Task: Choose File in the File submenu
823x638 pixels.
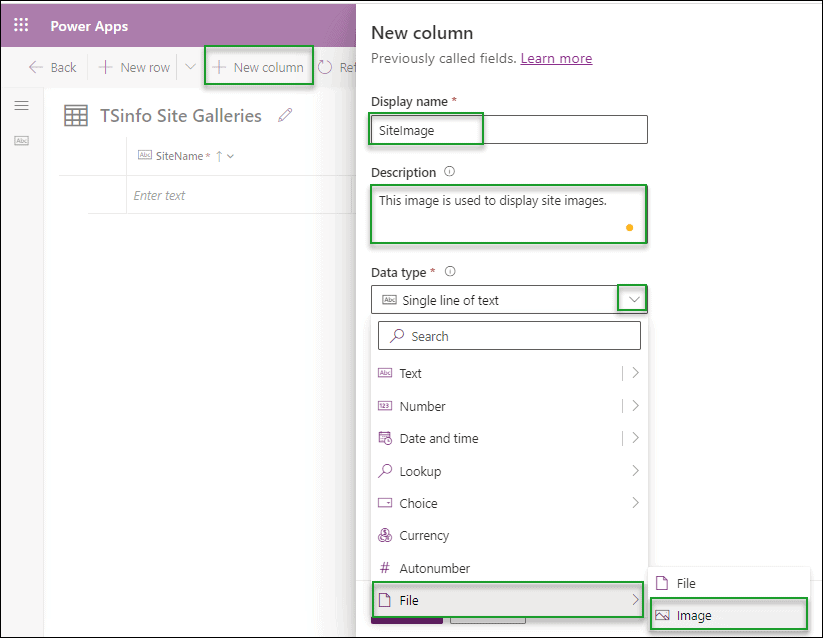Action: tap(729, 583)
